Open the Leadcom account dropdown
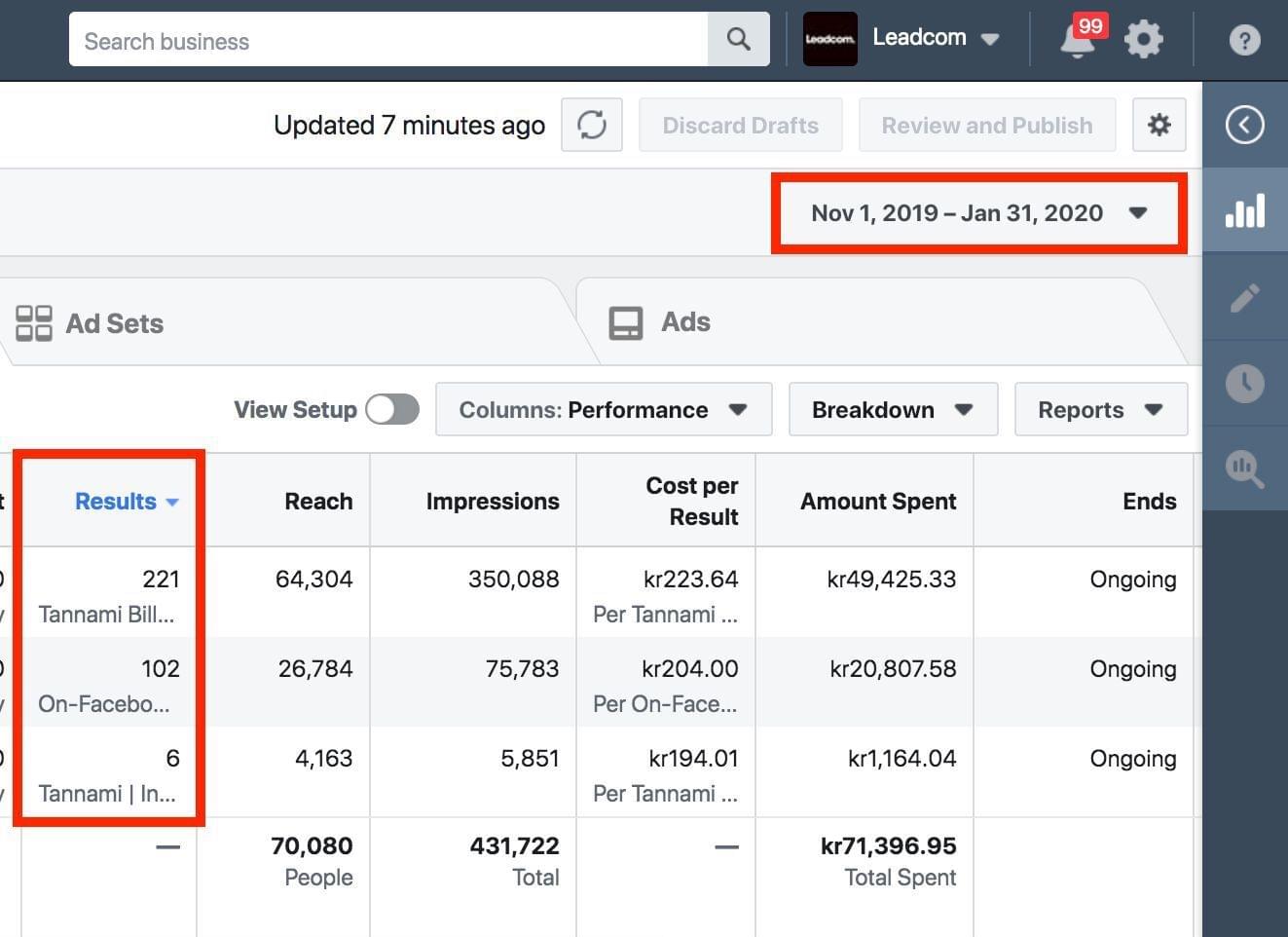The height and width of the screenshot is (937, 1288). pyautogui.click(x=936, y=38)
